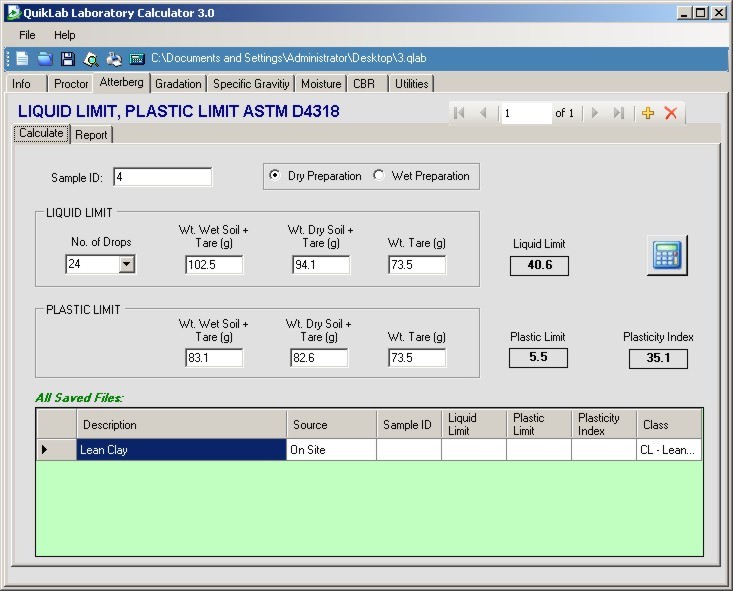The width and height of the screenshot is (733, 591).
Task: Click the Class column header
Action: click(x=669, y=425)
